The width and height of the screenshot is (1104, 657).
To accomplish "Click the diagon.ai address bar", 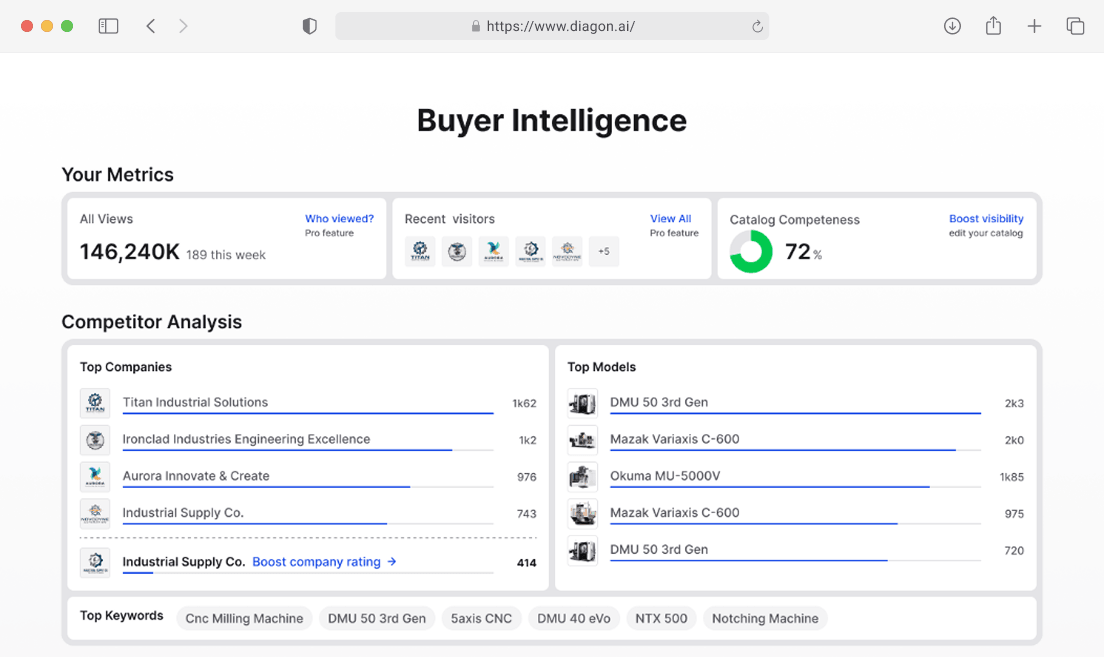I will tap(552, 26).
